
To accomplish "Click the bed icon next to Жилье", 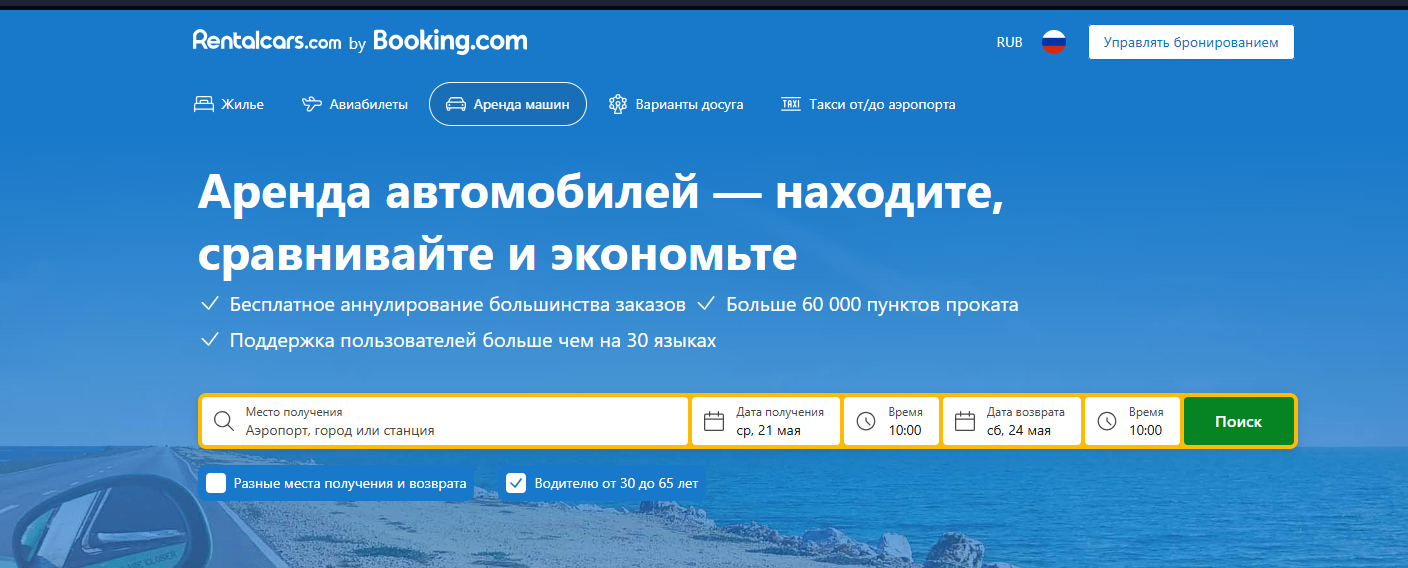I will [x=204, y=104].
